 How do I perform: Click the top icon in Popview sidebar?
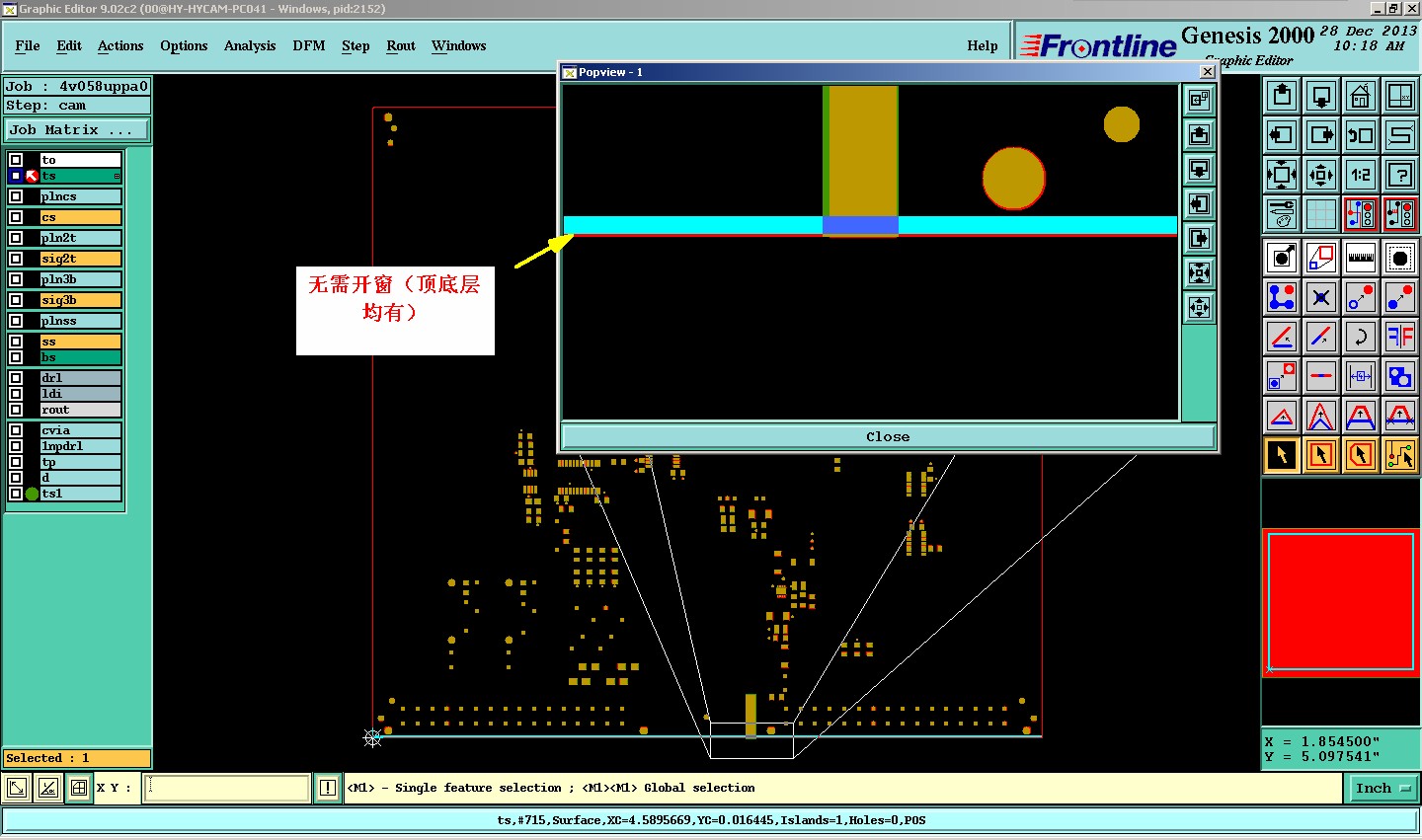pyautogui.click(x=1199, y=100)
